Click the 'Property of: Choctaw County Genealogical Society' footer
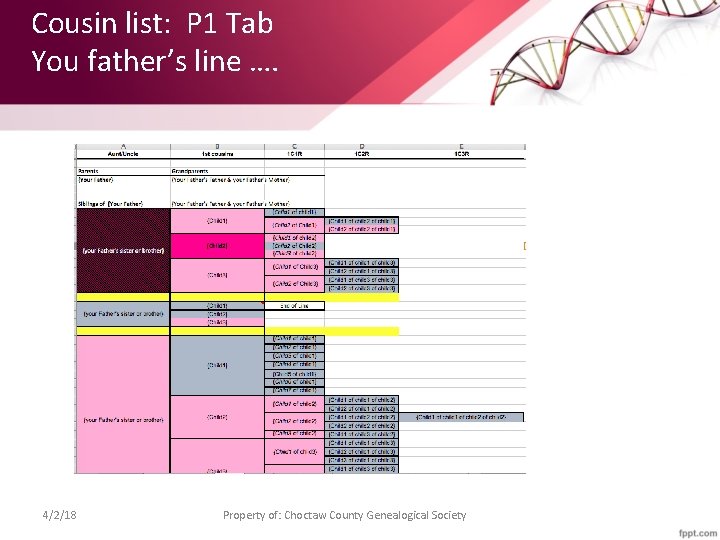This screenshot has height=540, width=720. point(344,515)
